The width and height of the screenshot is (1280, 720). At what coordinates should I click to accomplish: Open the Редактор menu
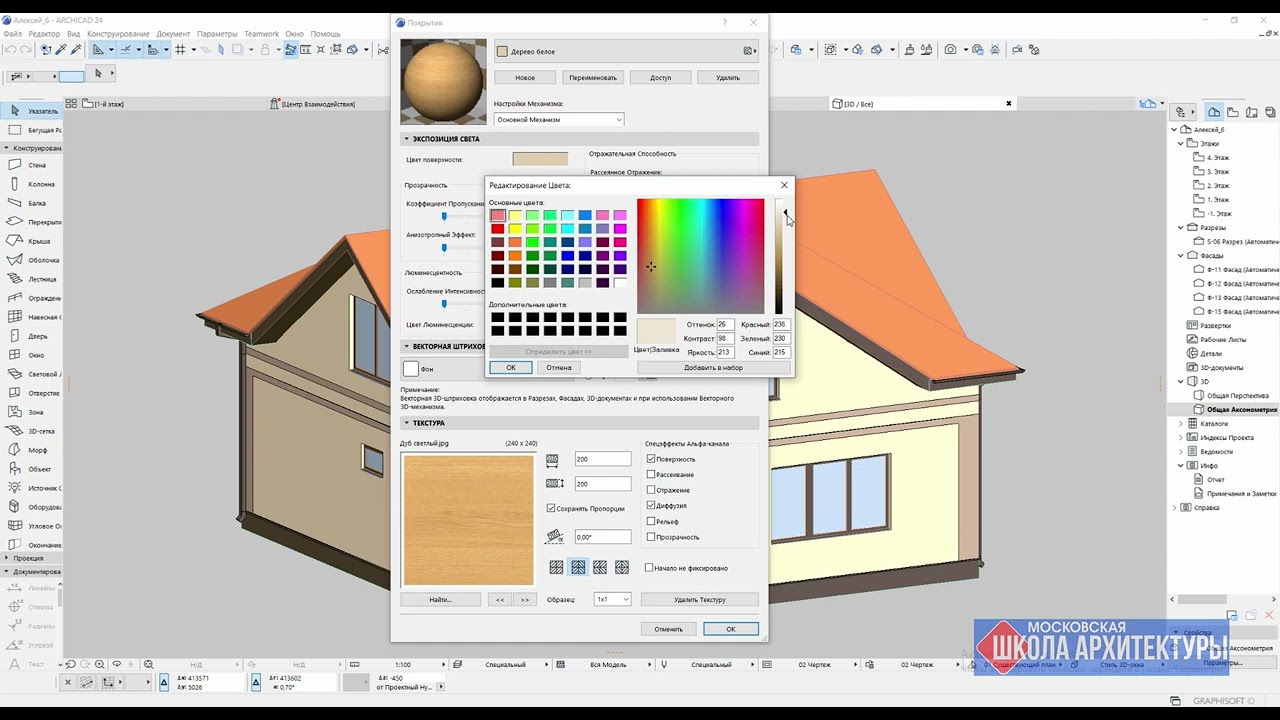(44, 34)
